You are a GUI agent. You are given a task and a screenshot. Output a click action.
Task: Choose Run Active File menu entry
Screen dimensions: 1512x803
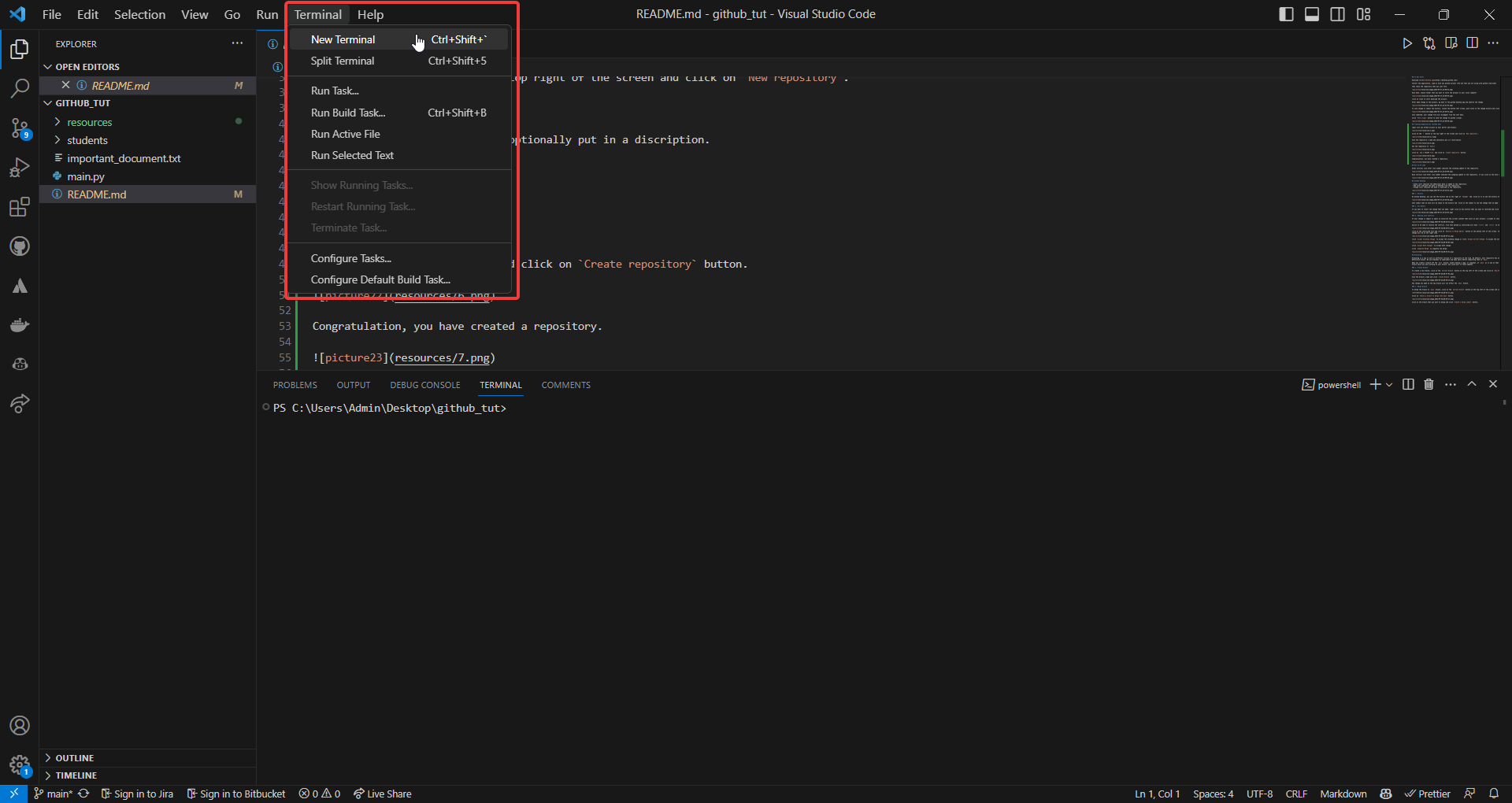click(398, 134)
